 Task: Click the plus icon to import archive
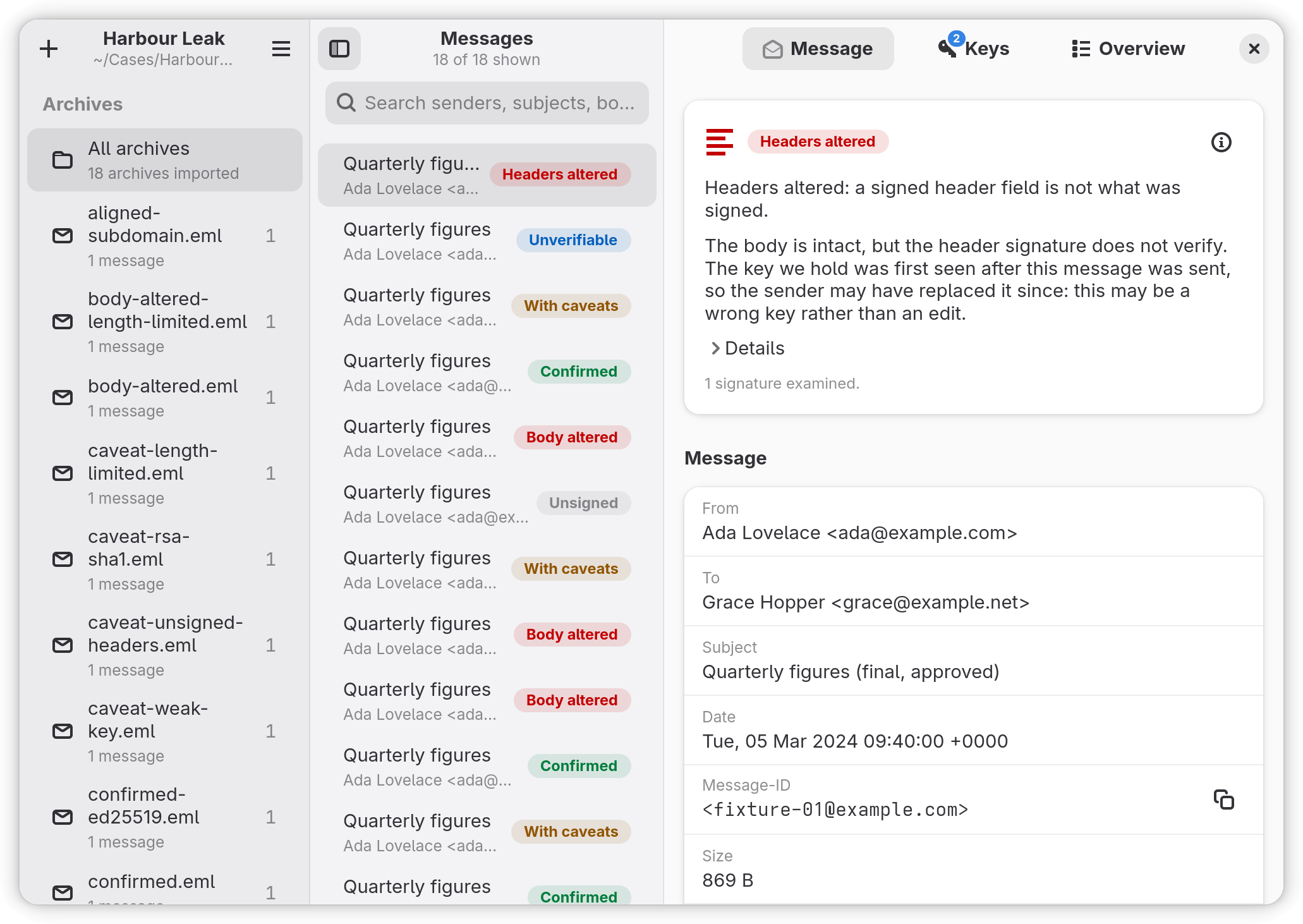(49, 49)
